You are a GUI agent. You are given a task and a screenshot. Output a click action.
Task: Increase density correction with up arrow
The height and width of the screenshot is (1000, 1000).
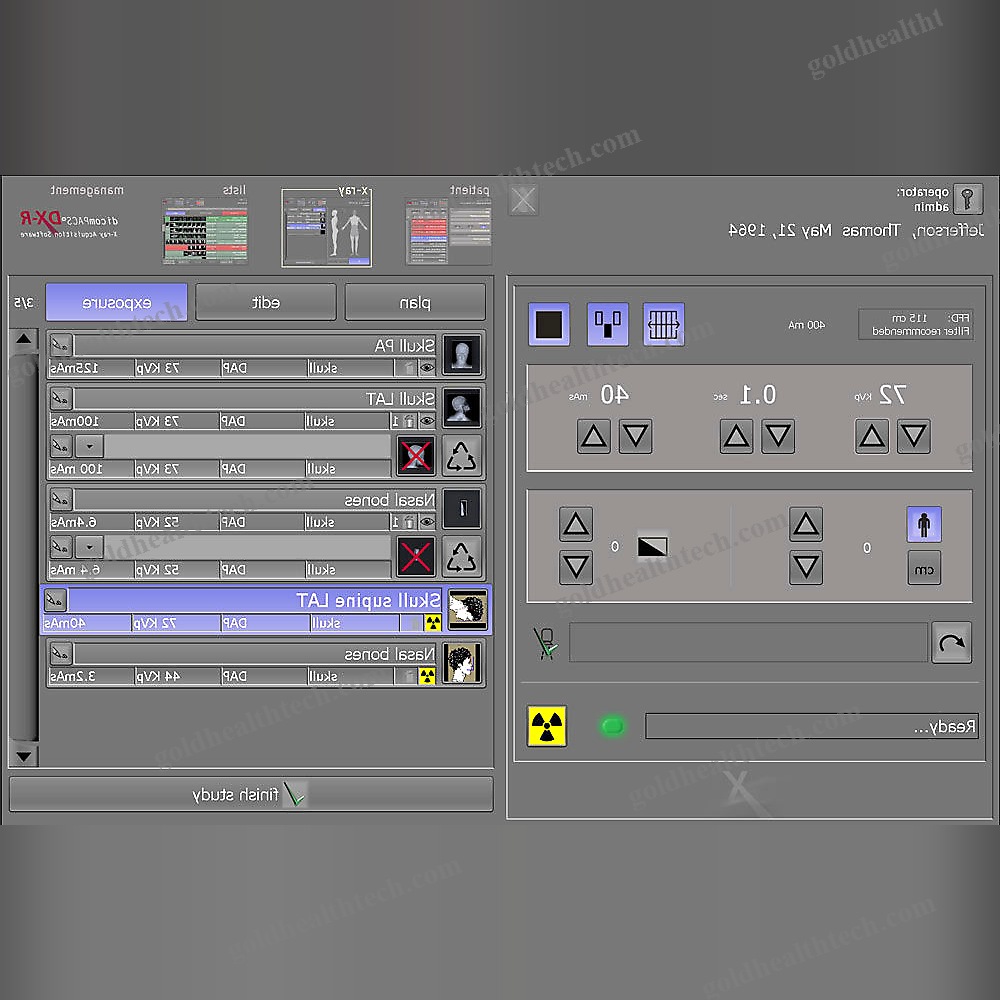coord(576,524)
